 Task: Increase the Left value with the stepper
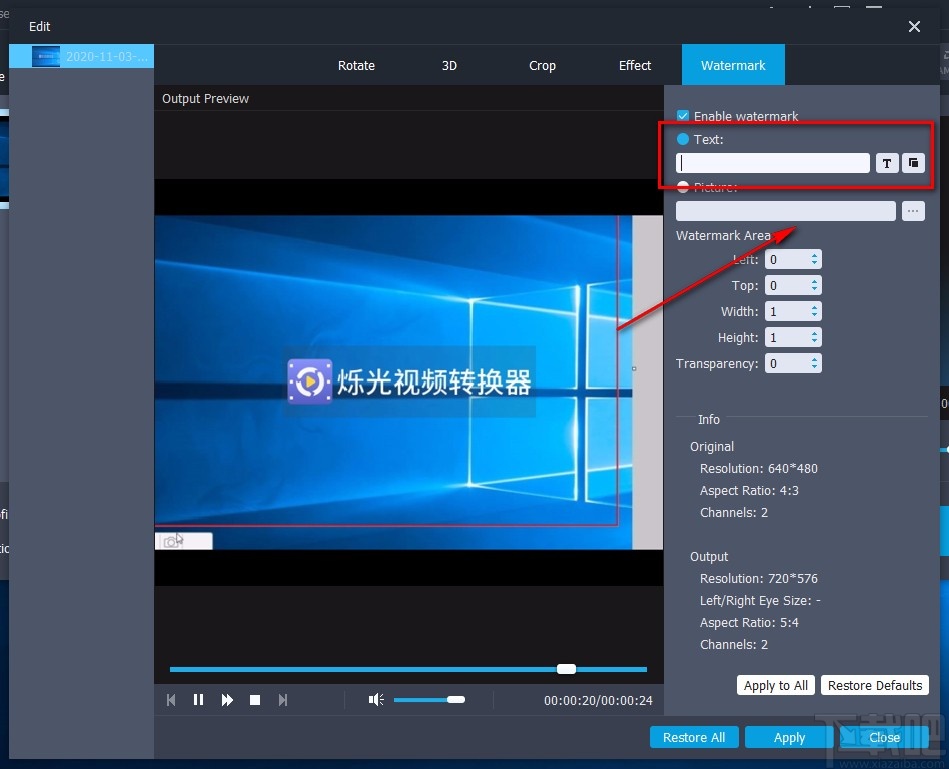812,255
